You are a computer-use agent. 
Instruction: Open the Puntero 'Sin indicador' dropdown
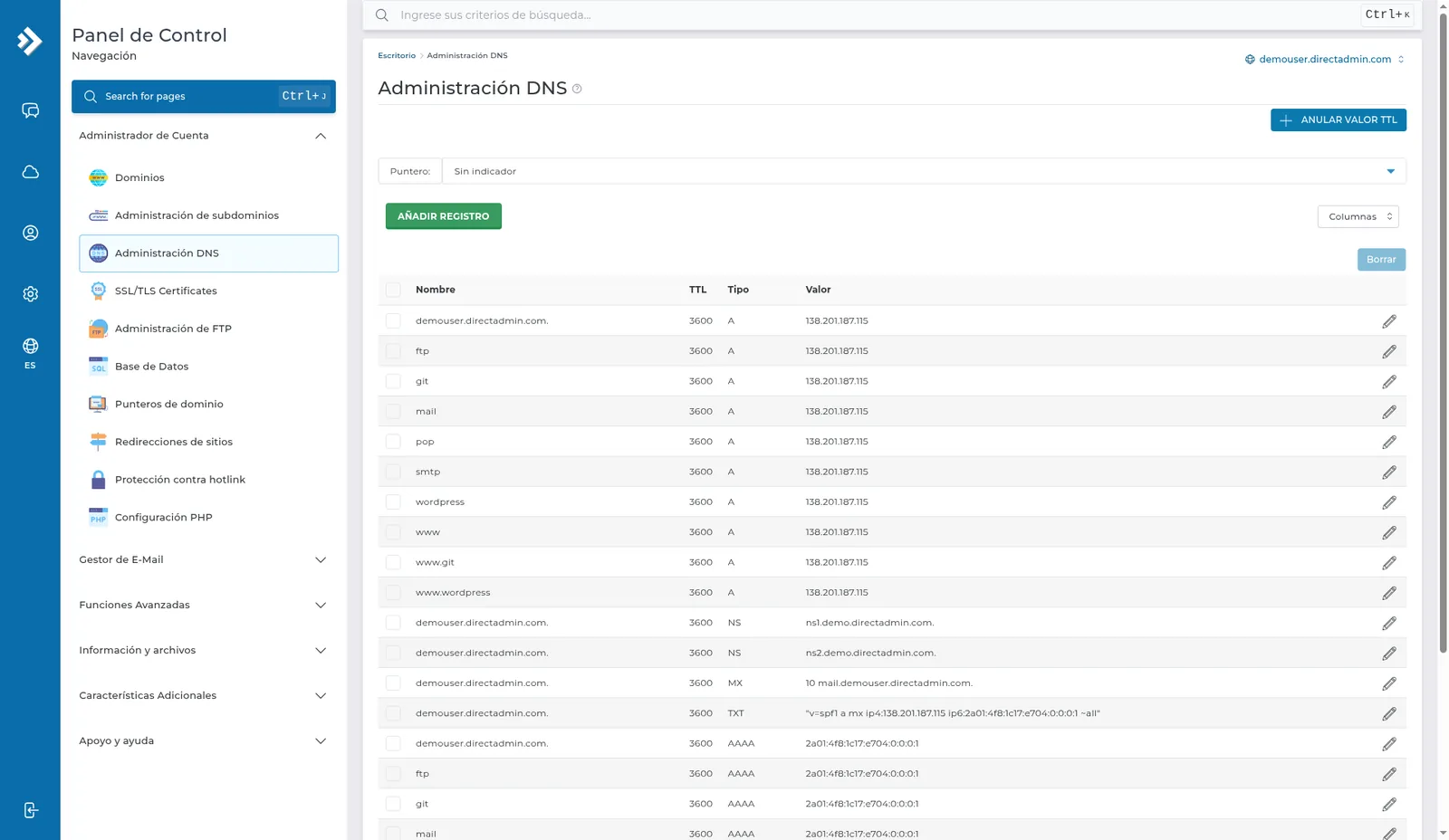click(924, 171)
